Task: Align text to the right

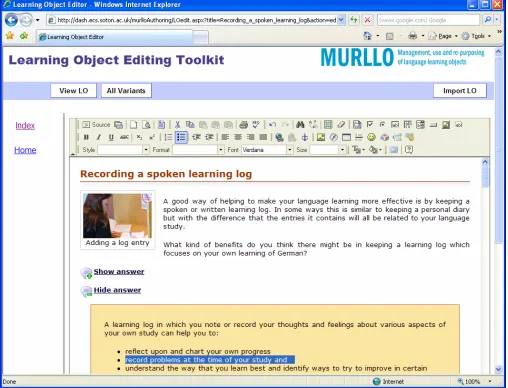Action: 251,137
